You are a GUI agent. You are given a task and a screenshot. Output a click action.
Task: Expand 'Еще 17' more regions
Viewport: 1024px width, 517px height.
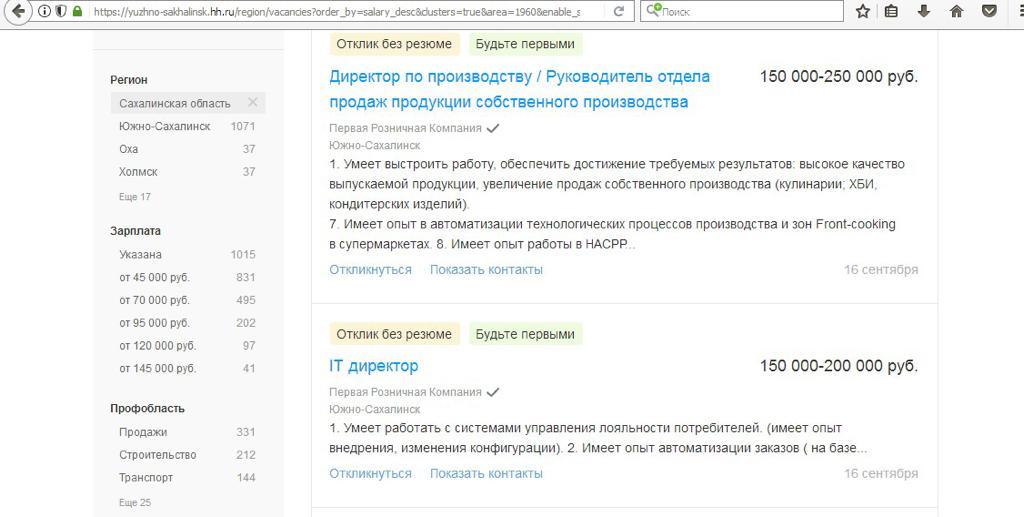135,196
